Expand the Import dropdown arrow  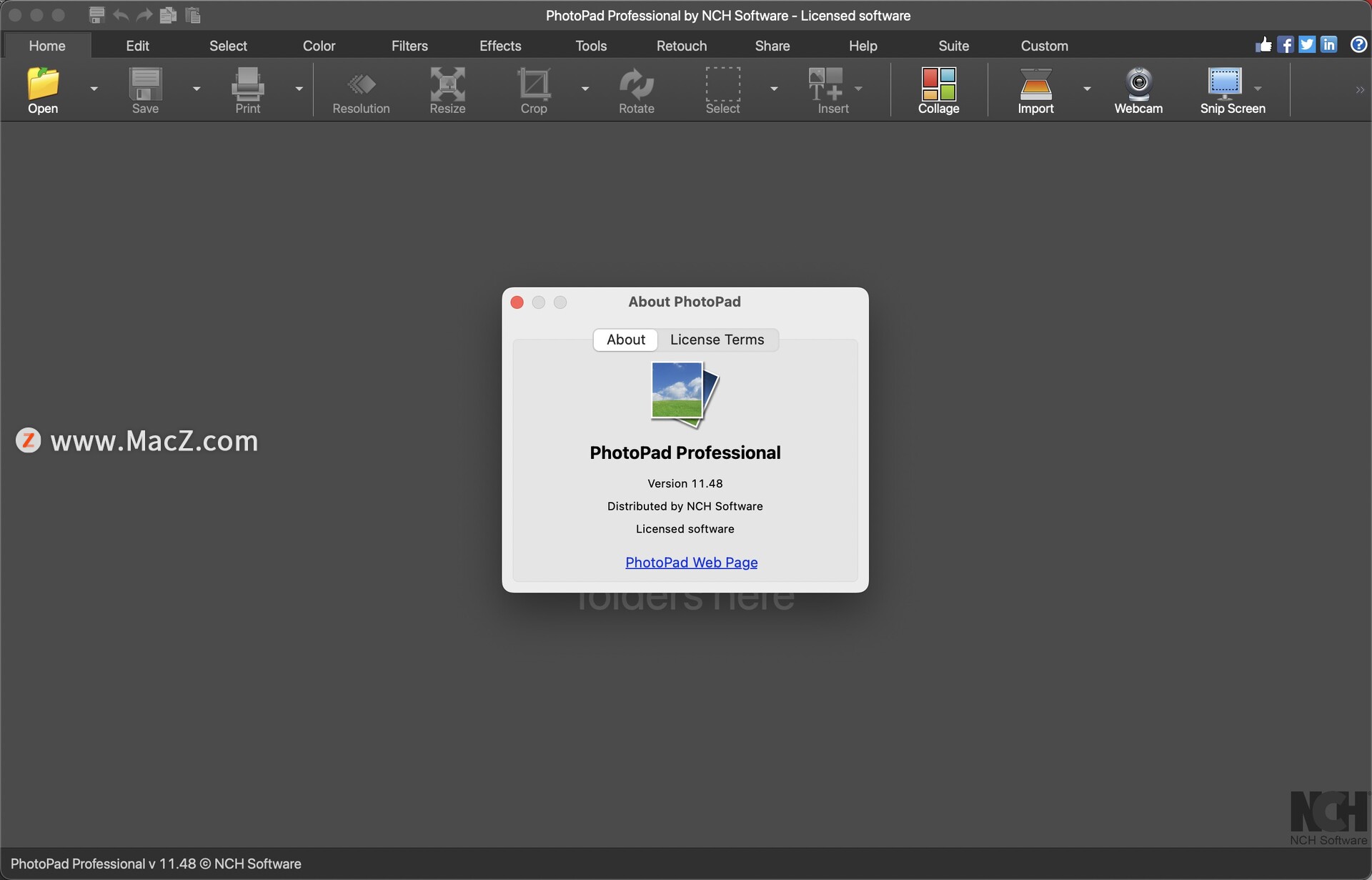coord(1087,89)
